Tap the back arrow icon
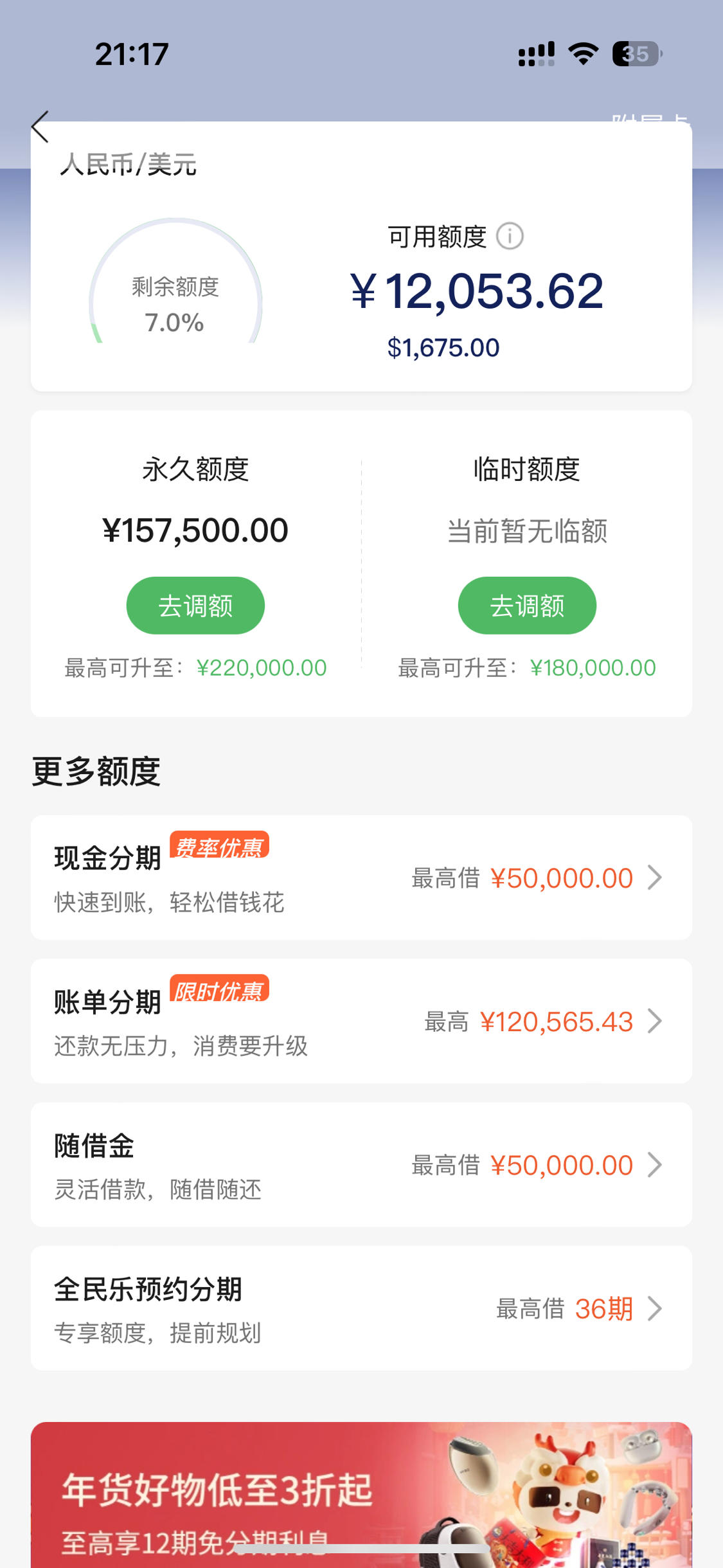The width and height of the screenshot is (723, 1568). [x=40, y=127]
